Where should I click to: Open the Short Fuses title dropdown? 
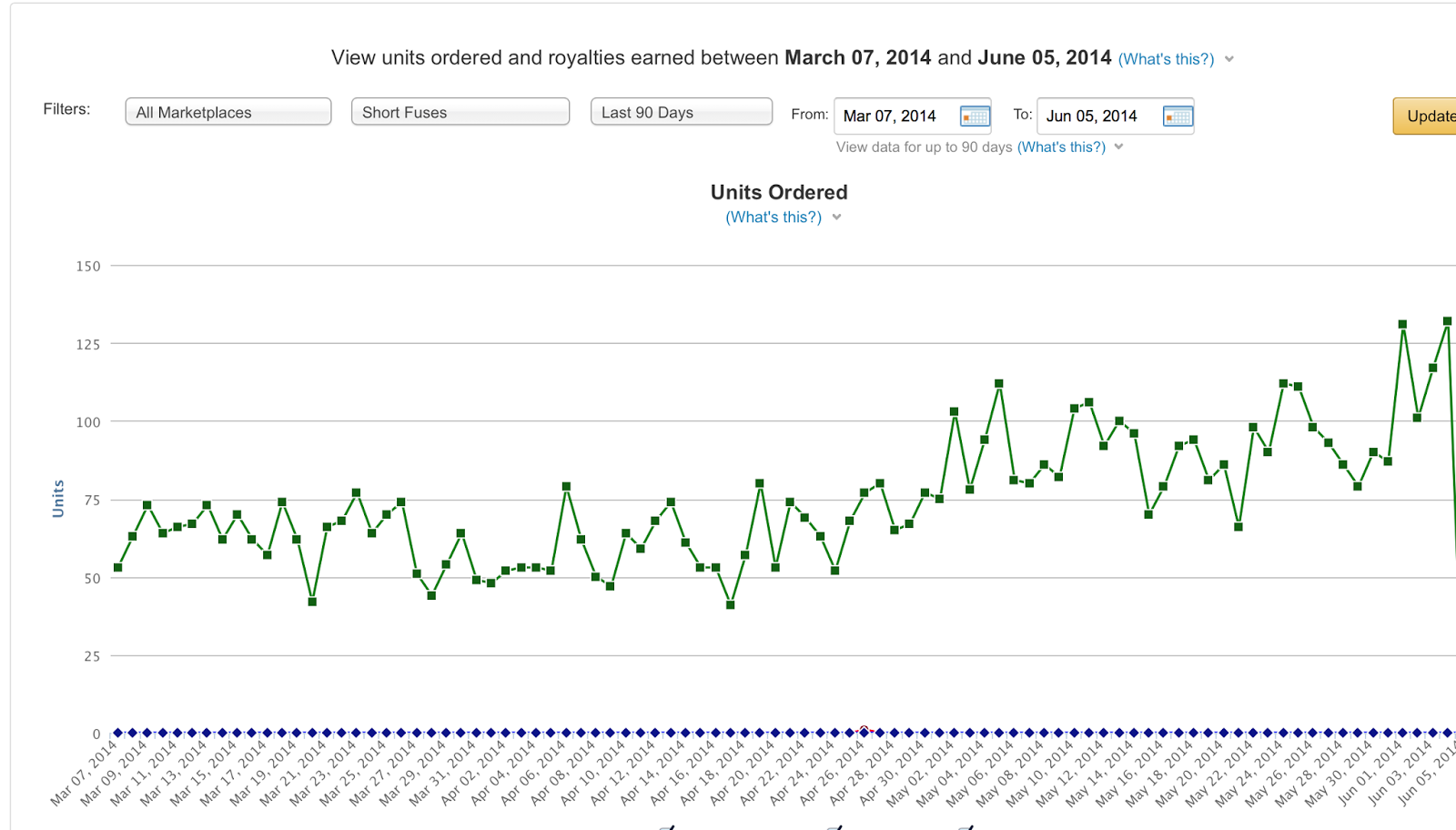pyautogui.click(x=460, y=112)
